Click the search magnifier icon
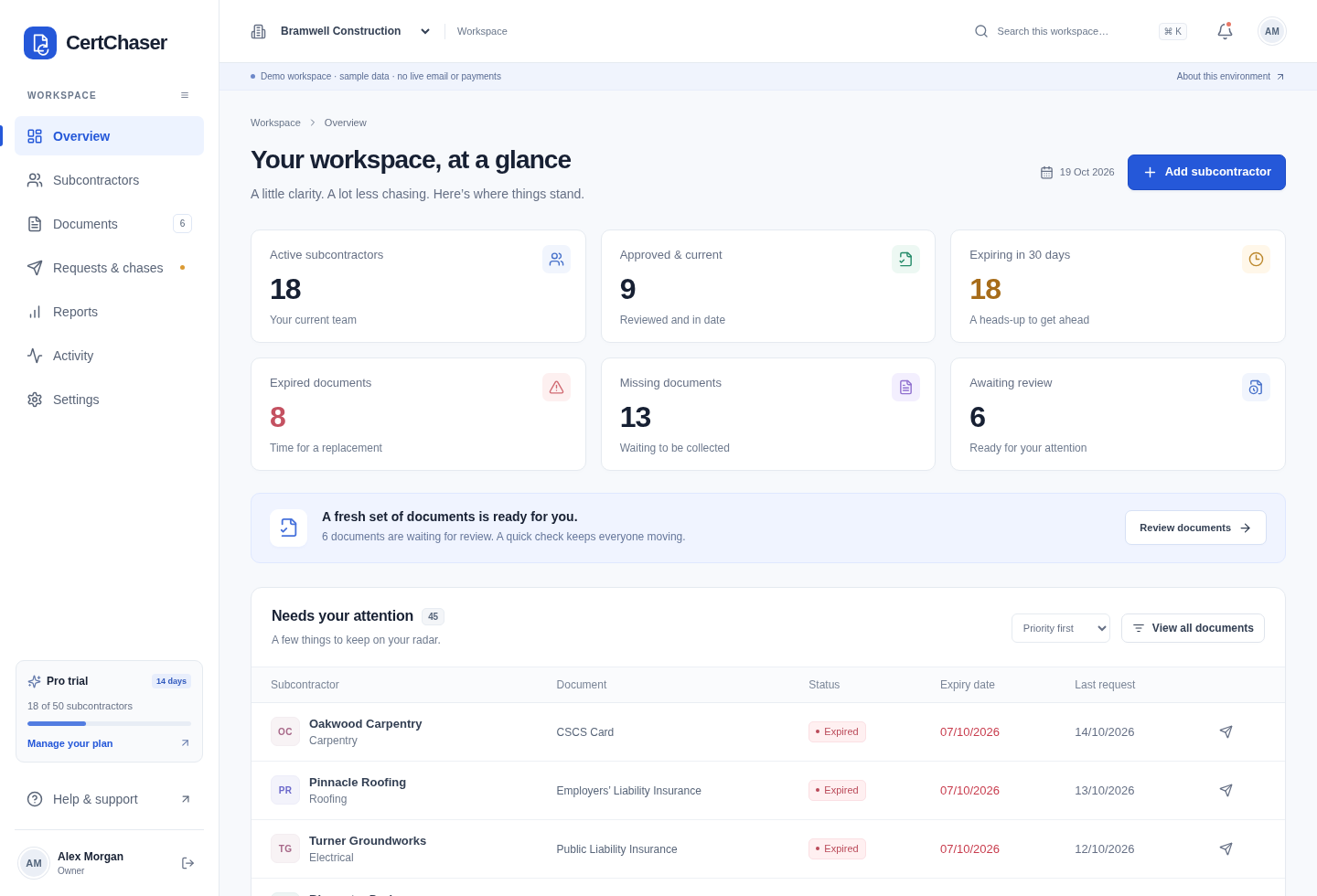Viewport: 1317px width, 896px height. coord(981,31)
